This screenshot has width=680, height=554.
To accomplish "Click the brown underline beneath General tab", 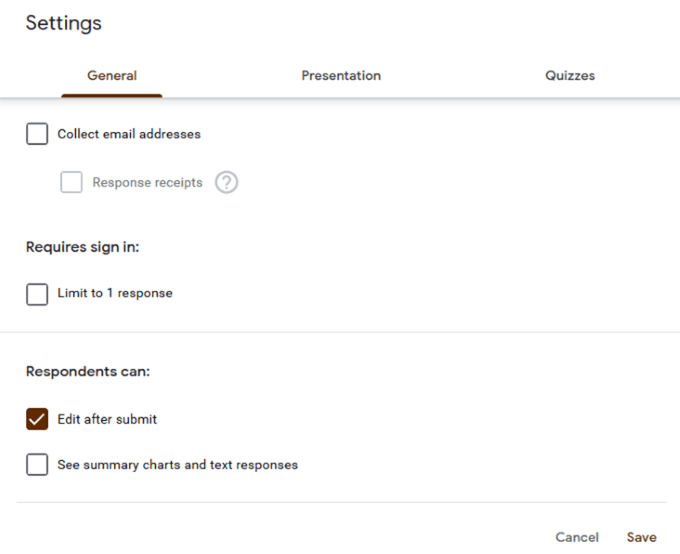I will point(112,96).
